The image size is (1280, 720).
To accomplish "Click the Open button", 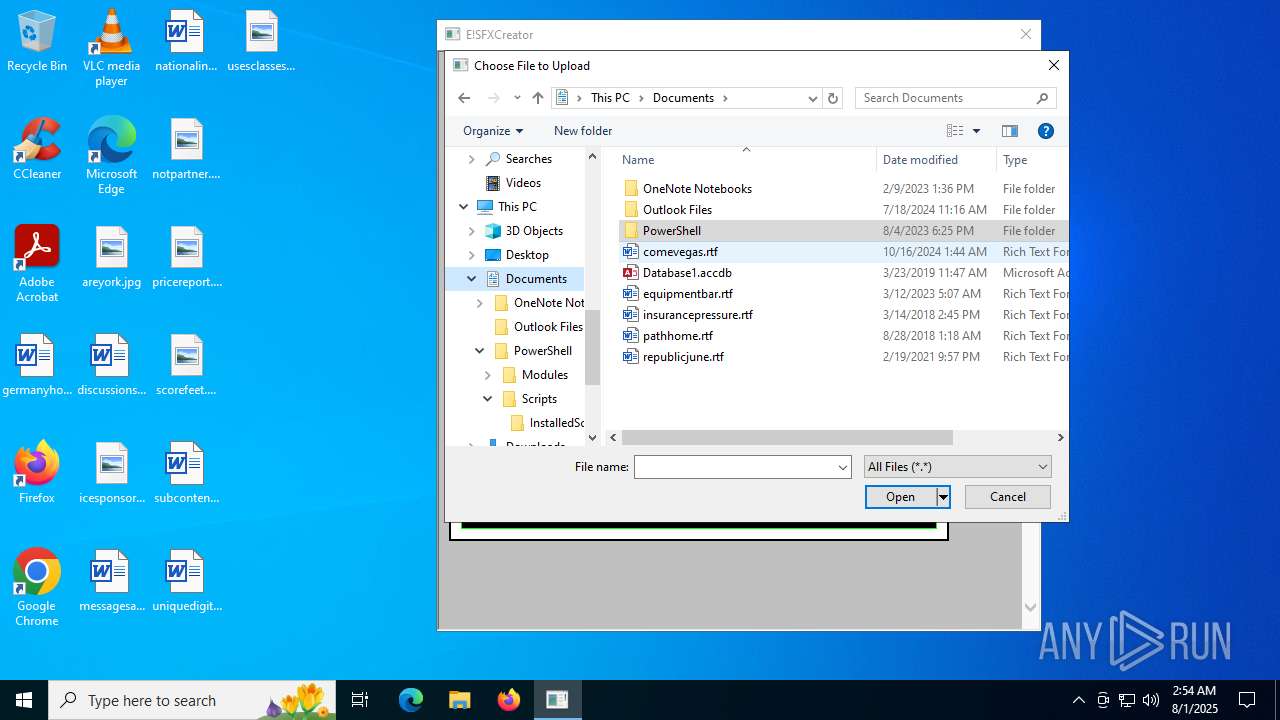I will [900, 497].
